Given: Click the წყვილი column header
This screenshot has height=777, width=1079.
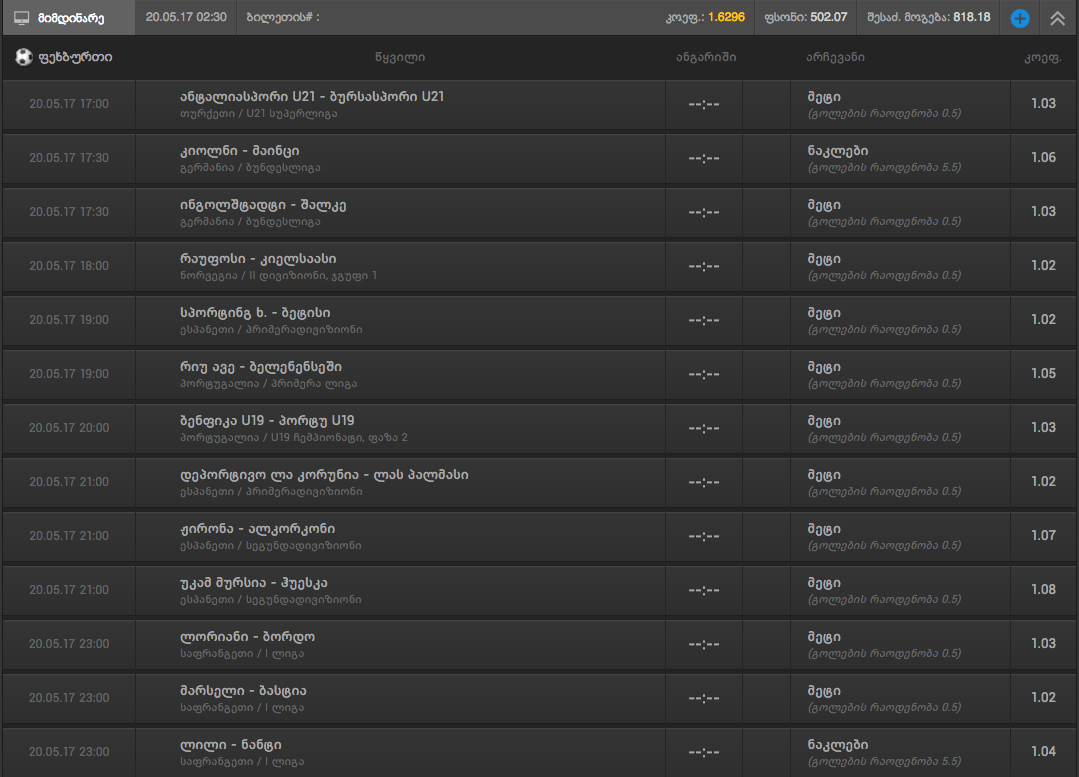Looking at the screenshot, I should (400, 58).
